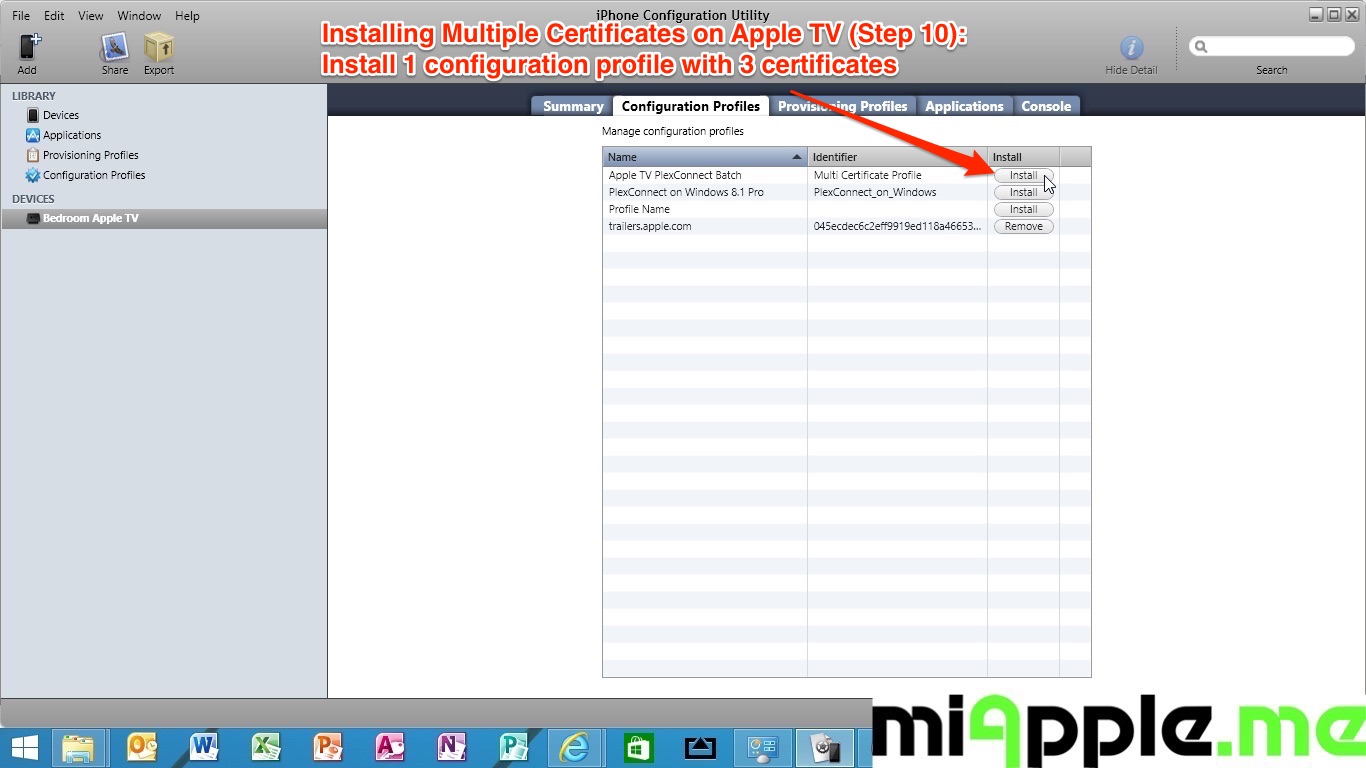Select Configuration Profiles in the sidebar
The height and width of the screenshot is (768, 1366).
93,175
